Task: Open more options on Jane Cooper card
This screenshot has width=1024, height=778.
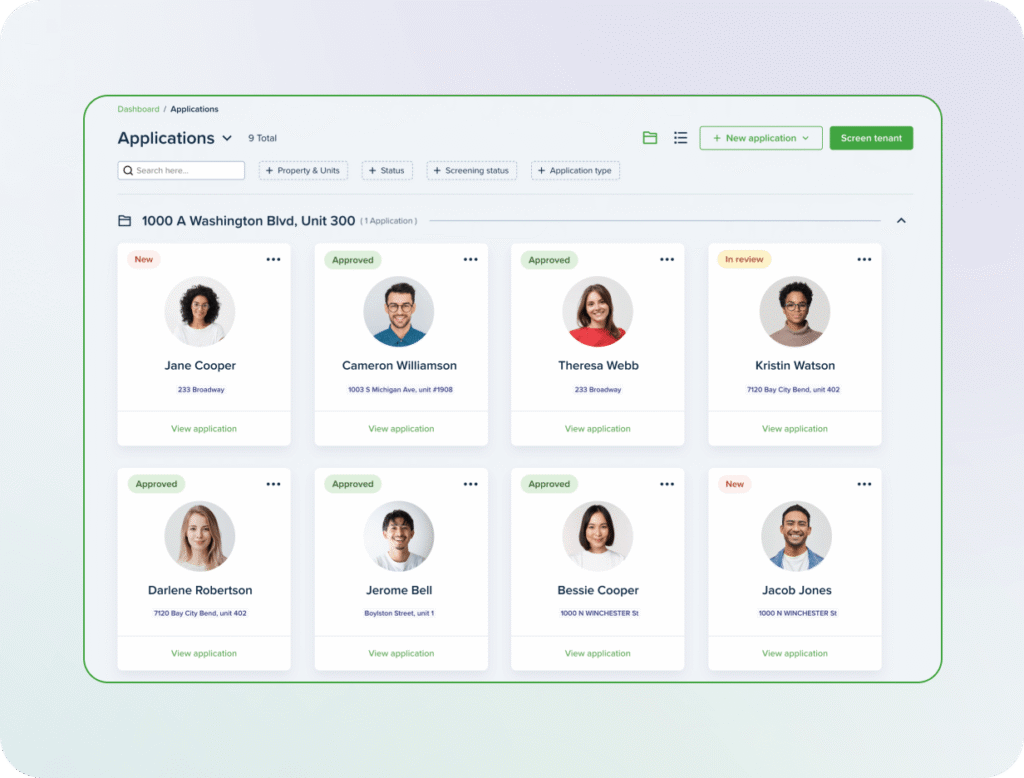Action: point(273,259)
